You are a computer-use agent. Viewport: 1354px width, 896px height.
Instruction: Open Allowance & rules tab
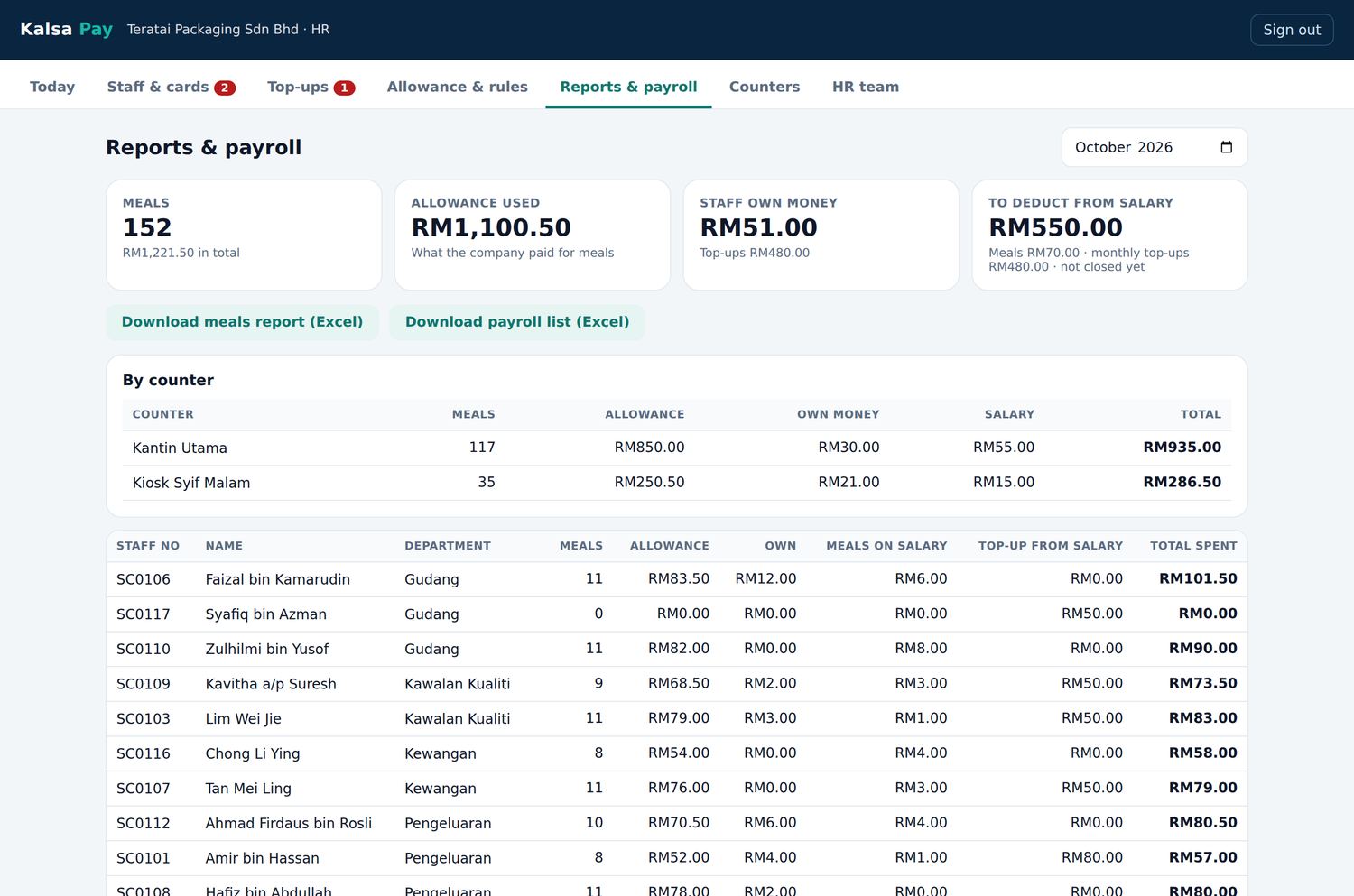tap(458, 87)
